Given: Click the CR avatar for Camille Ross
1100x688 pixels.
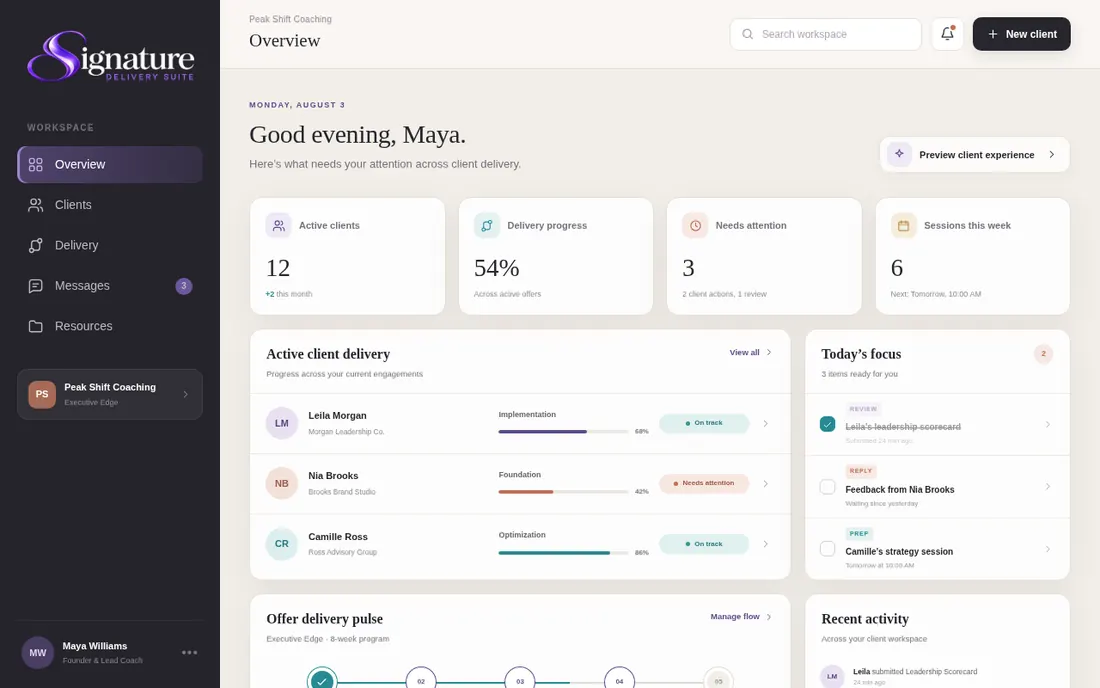Looking at the screenshot, I should tap(281, 544).
